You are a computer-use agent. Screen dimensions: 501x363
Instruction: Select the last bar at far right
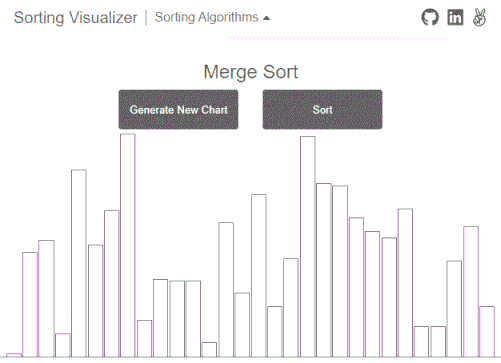click(487, 332)
